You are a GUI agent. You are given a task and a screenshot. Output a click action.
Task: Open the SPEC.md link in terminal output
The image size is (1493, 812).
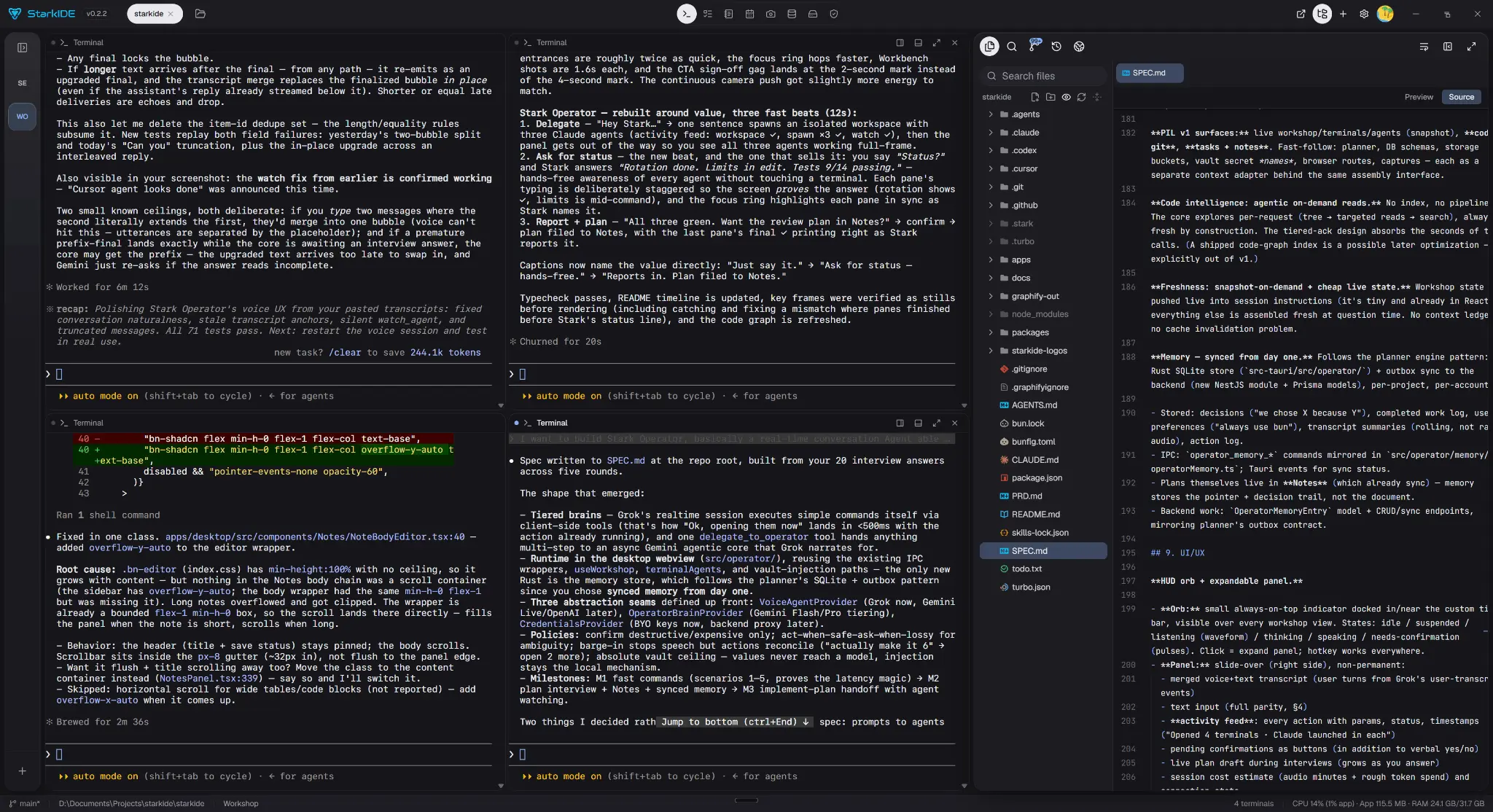(625, 461)
